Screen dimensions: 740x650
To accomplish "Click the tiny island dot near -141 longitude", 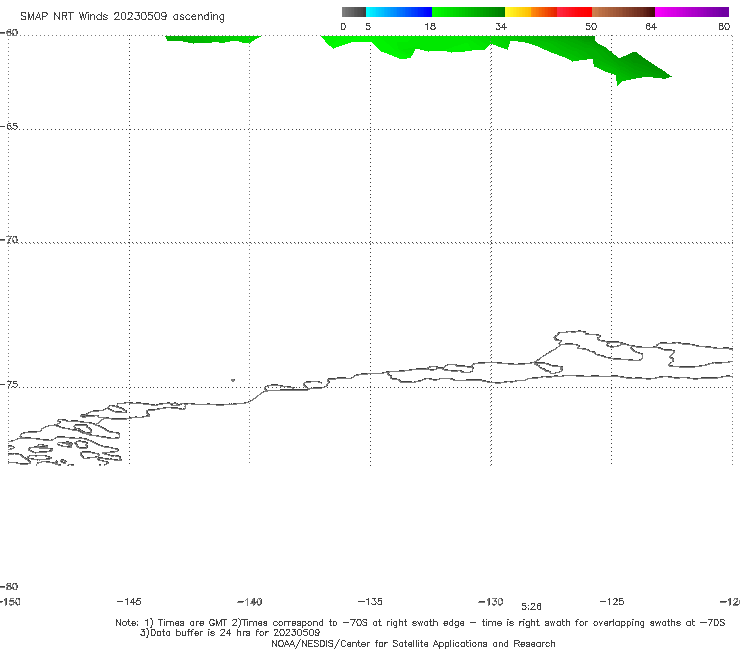I will coord(233,380).
